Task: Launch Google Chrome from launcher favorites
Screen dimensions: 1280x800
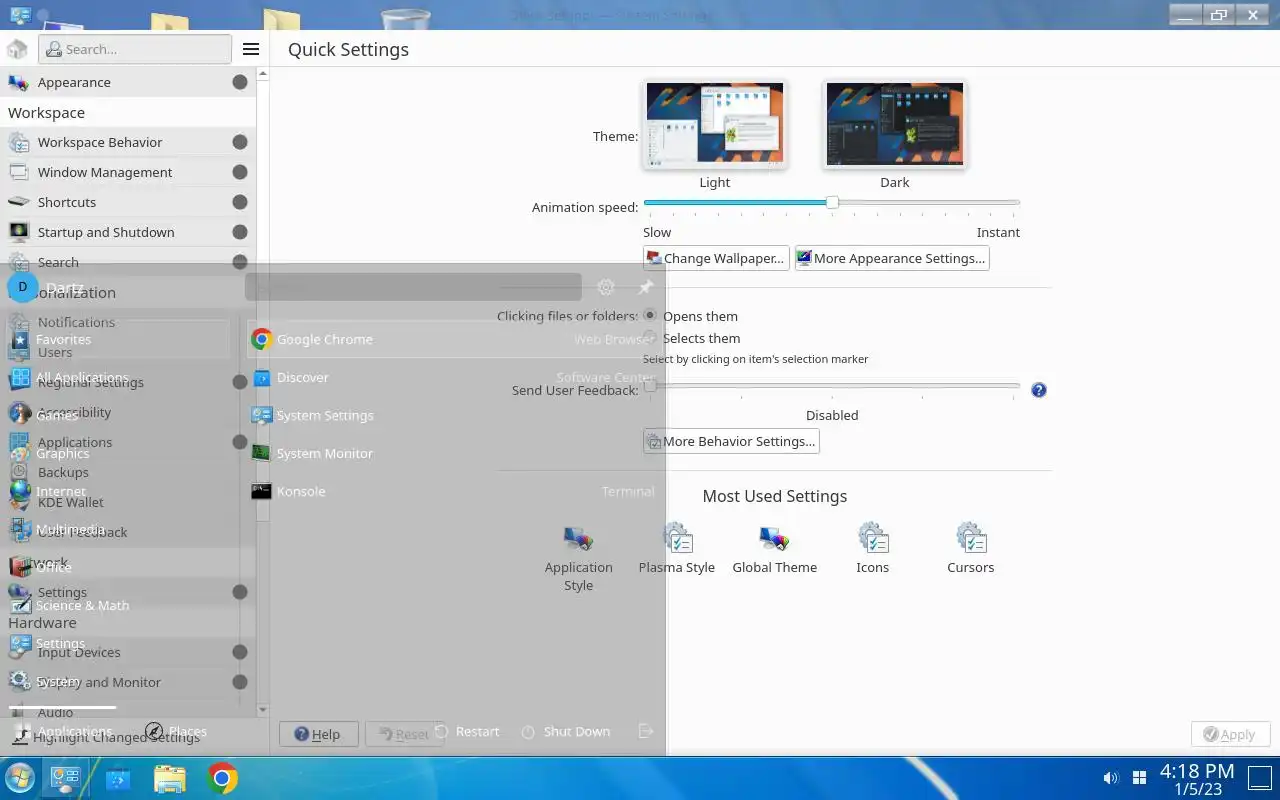Action: (x=454, y=339)
